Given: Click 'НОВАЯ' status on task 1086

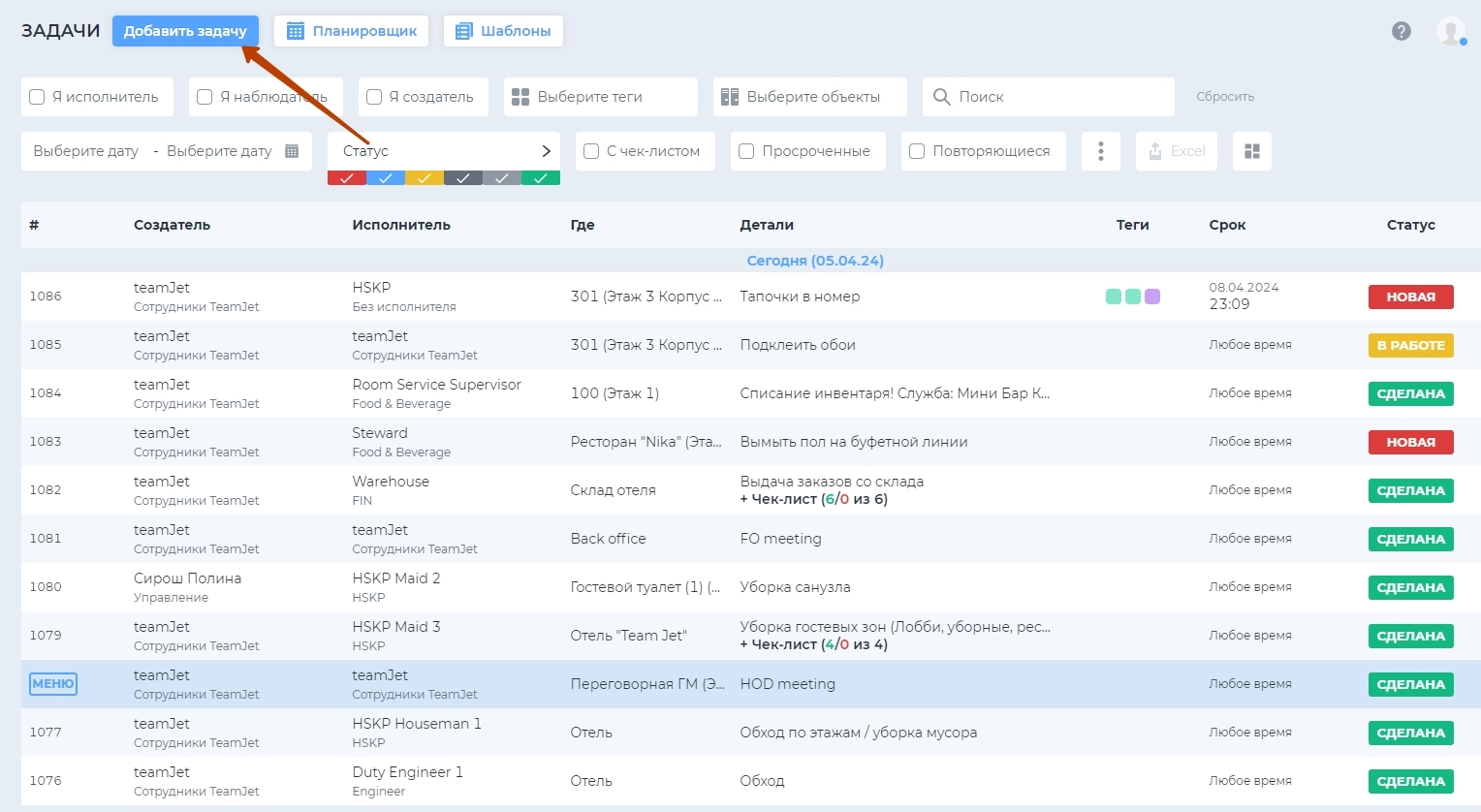Looking at the screenshot, I should [x=1411, y=297].
